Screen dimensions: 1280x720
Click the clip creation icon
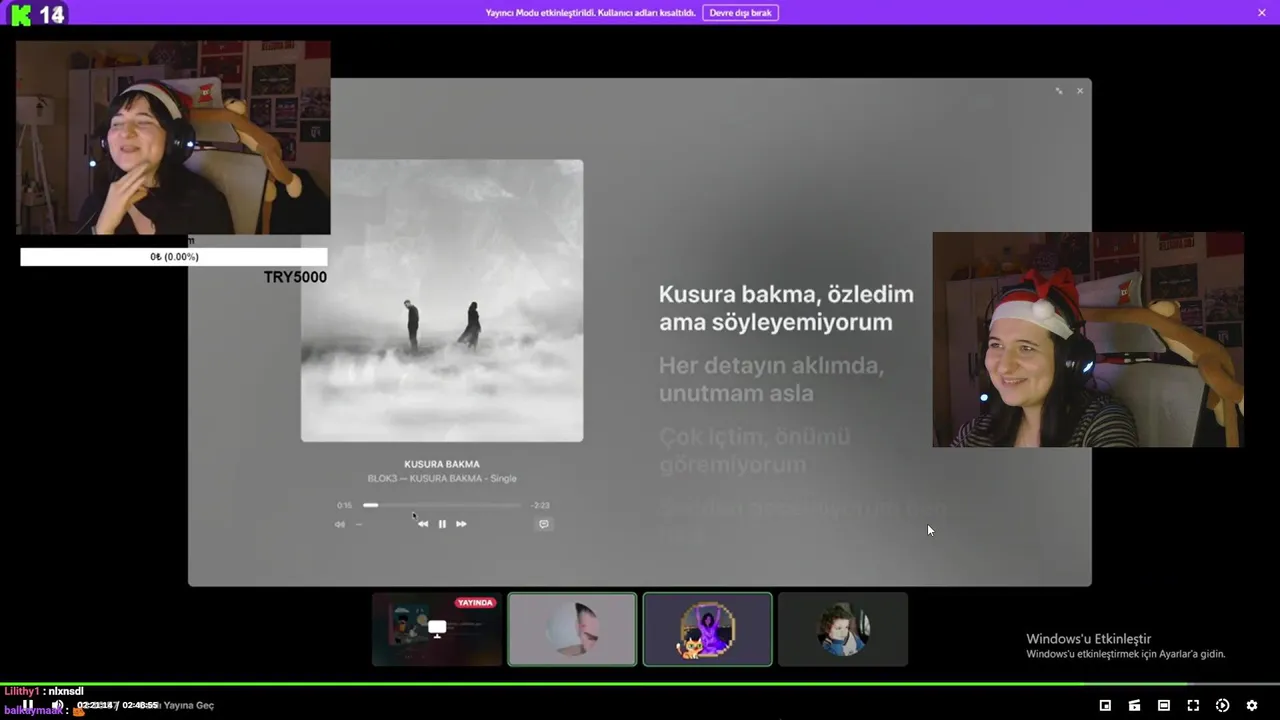(1134, 705)
